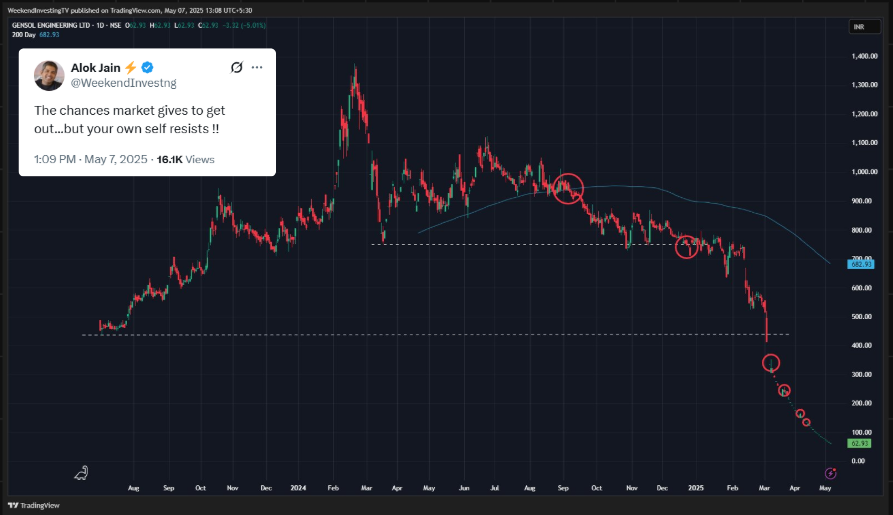
Task: Click the 1,100.00 price axis label
Action: (865, 142)
